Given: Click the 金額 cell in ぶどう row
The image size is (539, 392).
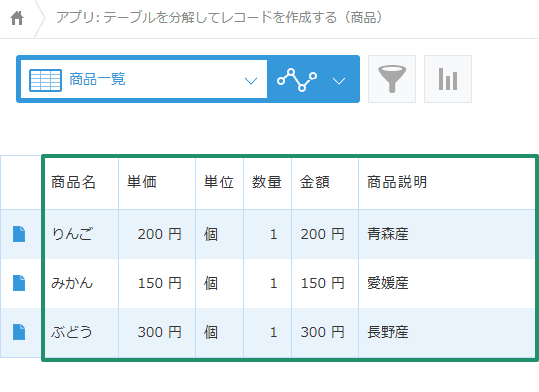Looking at the screenshot, I should 325,332.
